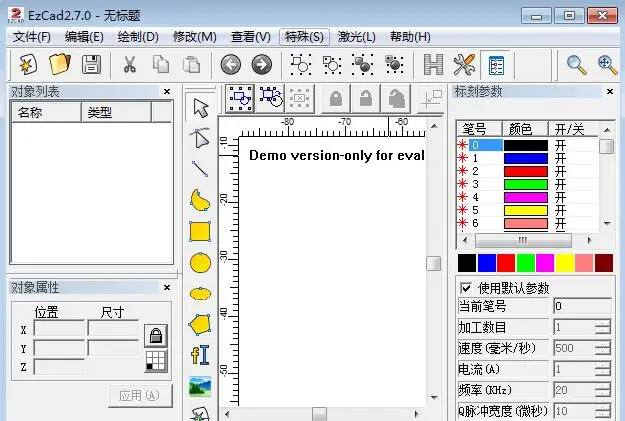The width and height of the screenshot is (625, 421).
Task: Paste using the clipboard icon
Action: pyautogui.click(x=192, y=64)
